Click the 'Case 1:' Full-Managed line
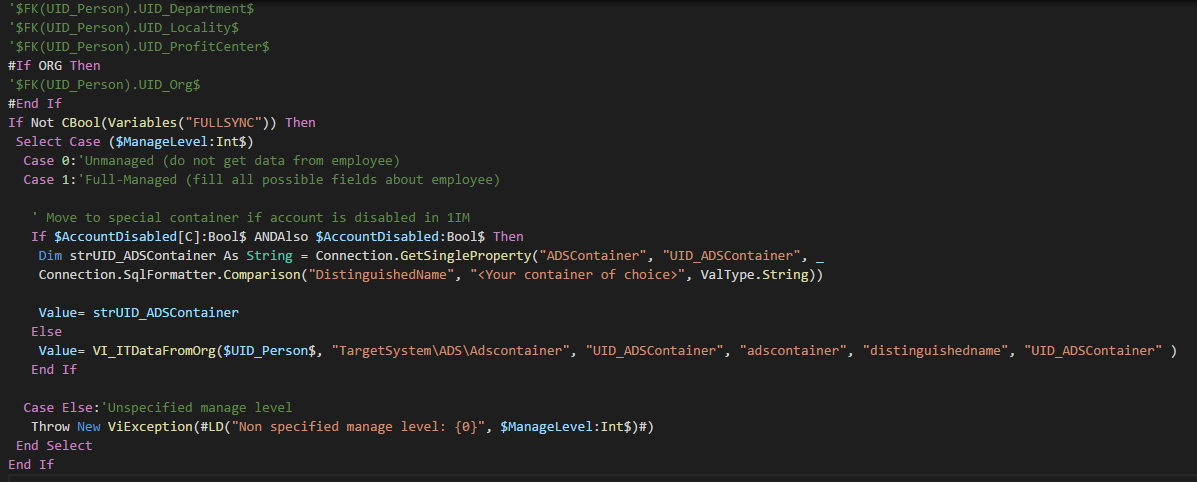The image size is (1197, 482). pos(261,180)
